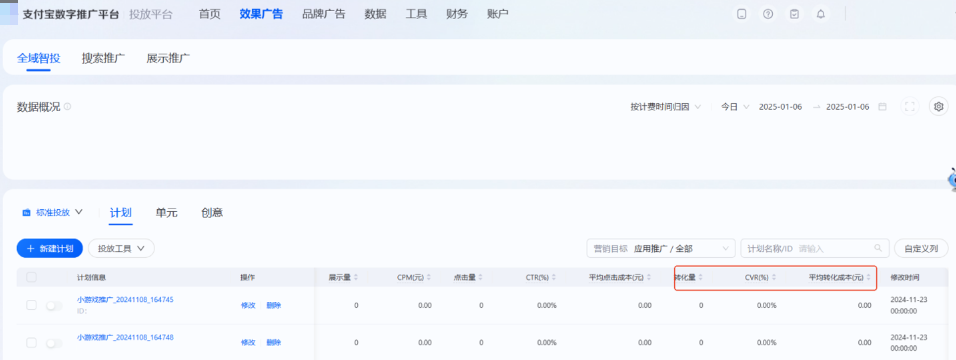
Task: Open notifications bell icon
Action: click(821, 14)
